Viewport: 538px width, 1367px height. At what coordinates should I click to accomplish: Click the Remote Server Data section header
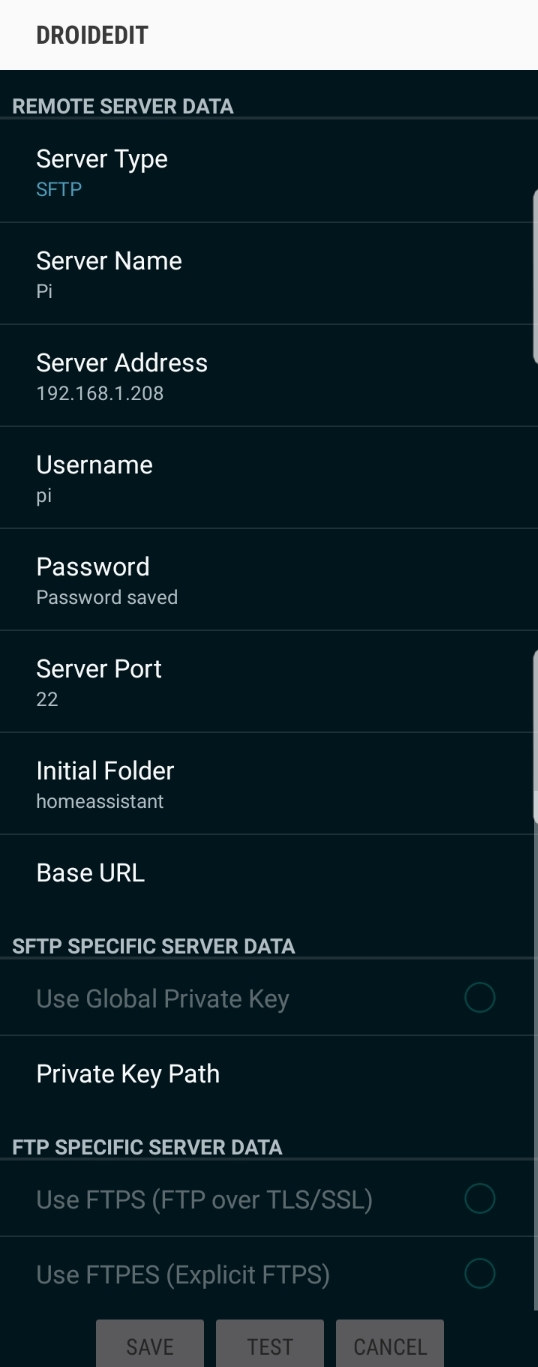122,106
